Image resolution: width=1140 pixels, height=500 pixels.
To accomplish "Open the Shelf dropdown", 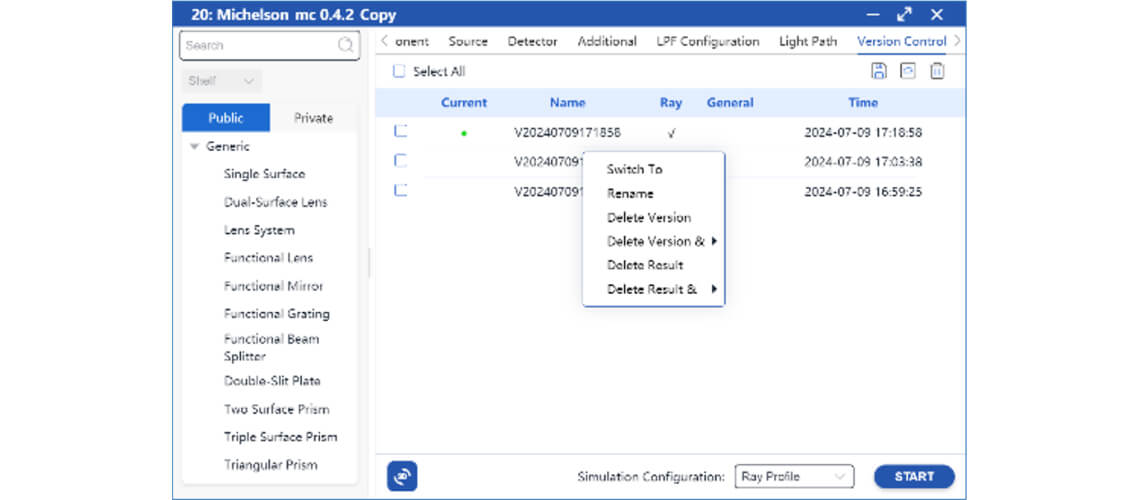I will point(222,81).
